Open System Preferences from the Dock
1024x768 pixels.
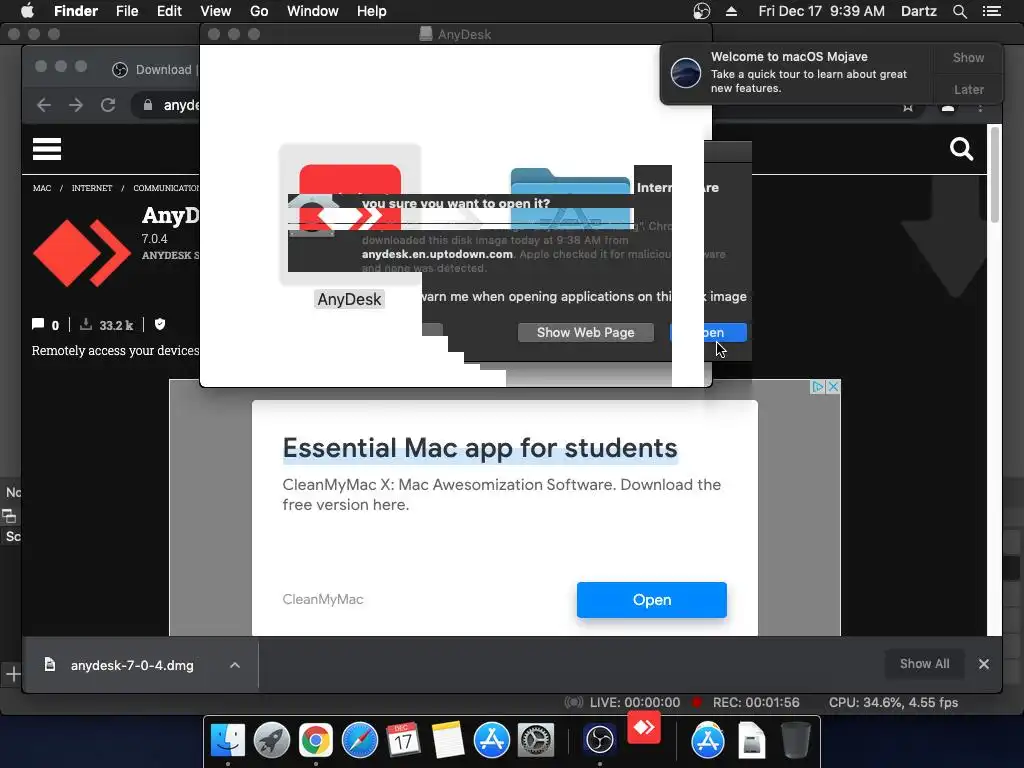(536, 741)
